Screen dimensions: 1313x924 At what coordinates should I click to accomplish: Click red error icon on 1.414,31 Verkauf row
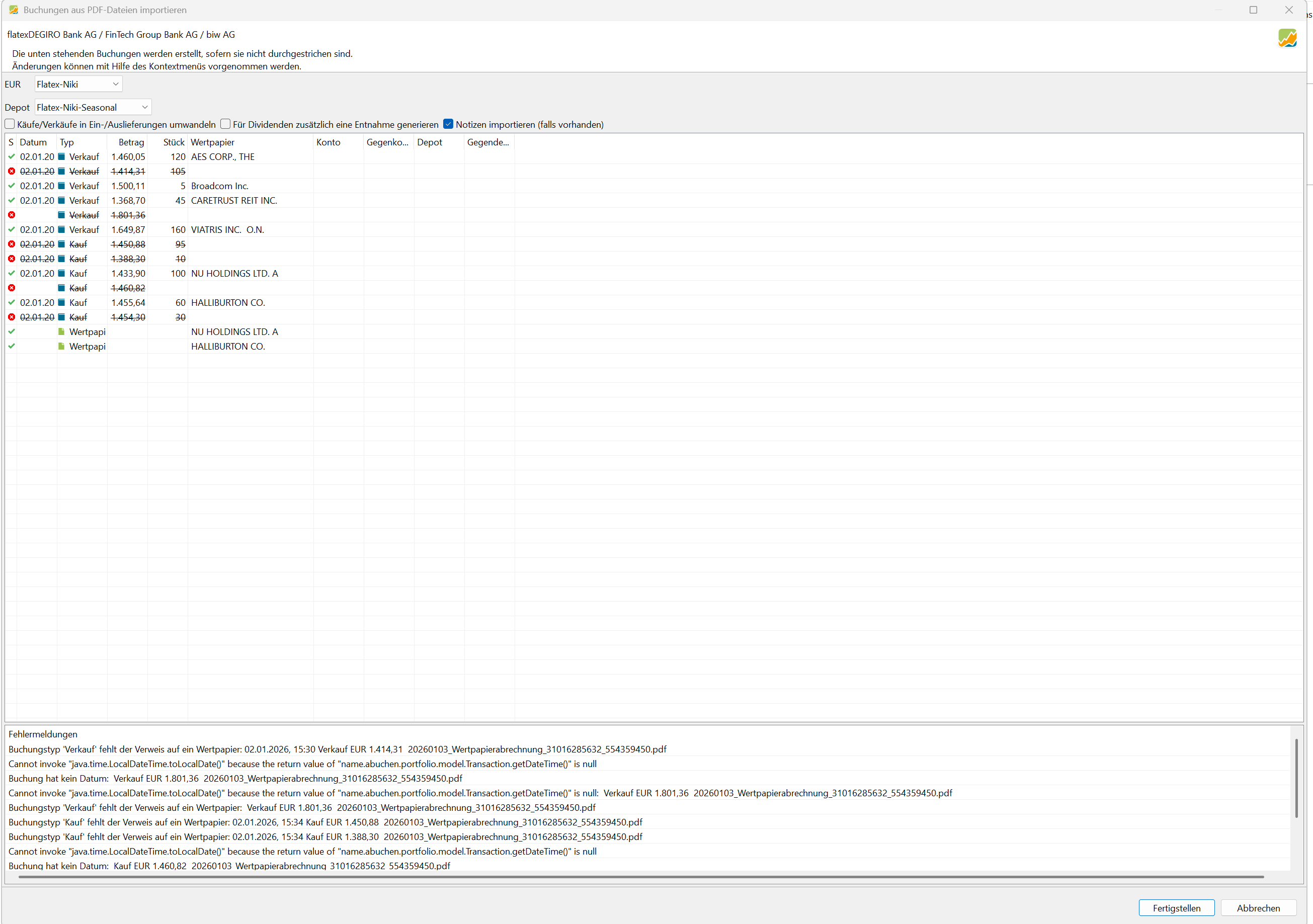point(12,171)
